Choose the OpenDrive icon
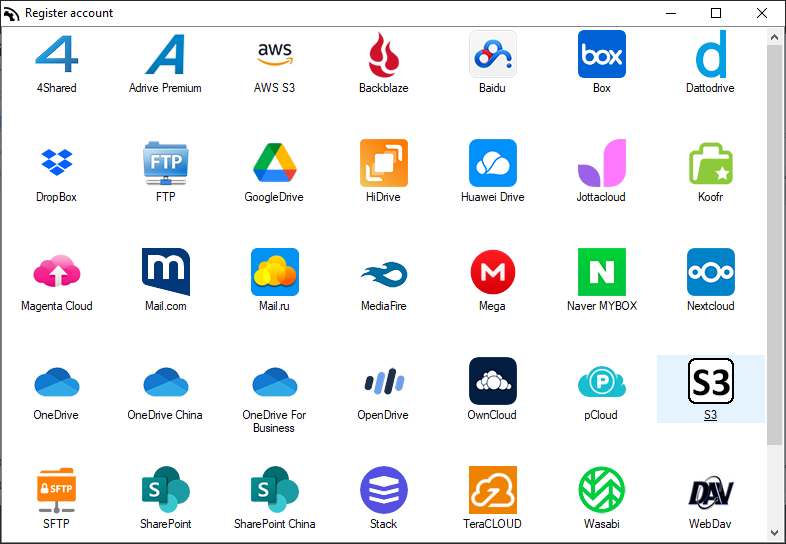This screenshot has width=786, height=544. coord(383,381)
